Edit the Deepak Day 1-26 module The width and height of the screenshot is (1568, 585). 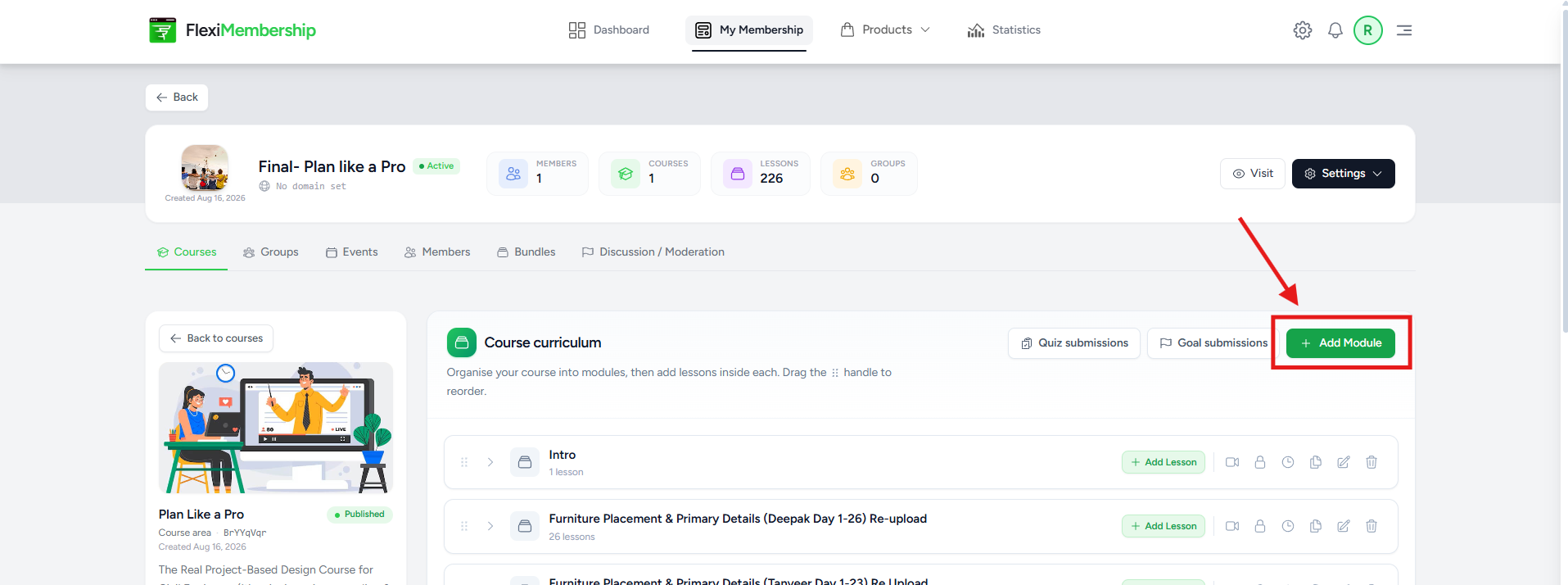tap(1344, 526)
